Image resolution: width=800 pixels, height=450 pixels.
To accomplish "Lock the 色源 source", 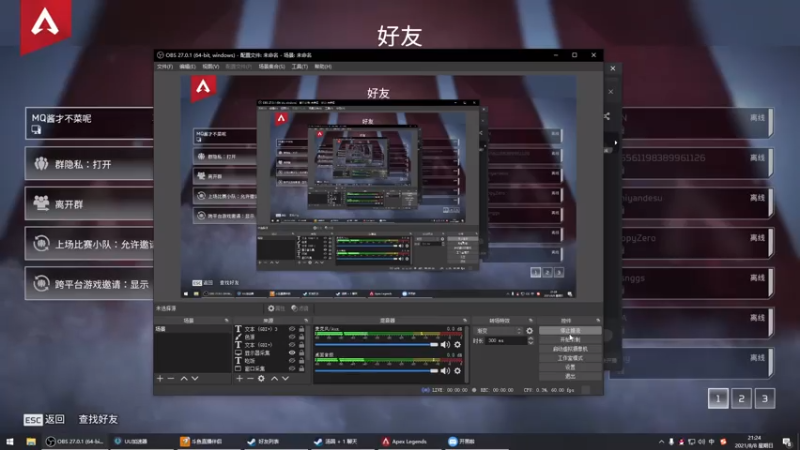I will 302,337.
